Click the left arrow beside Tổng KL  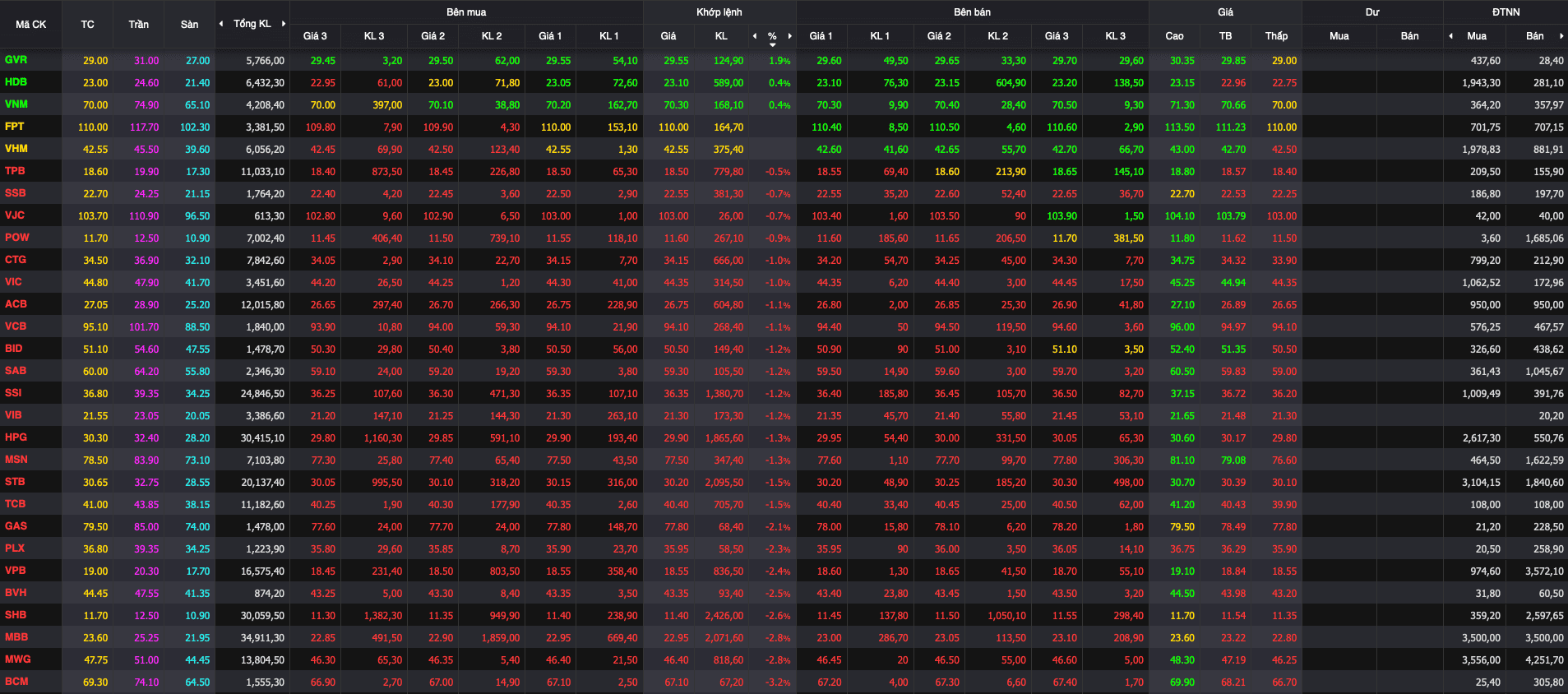221,24
